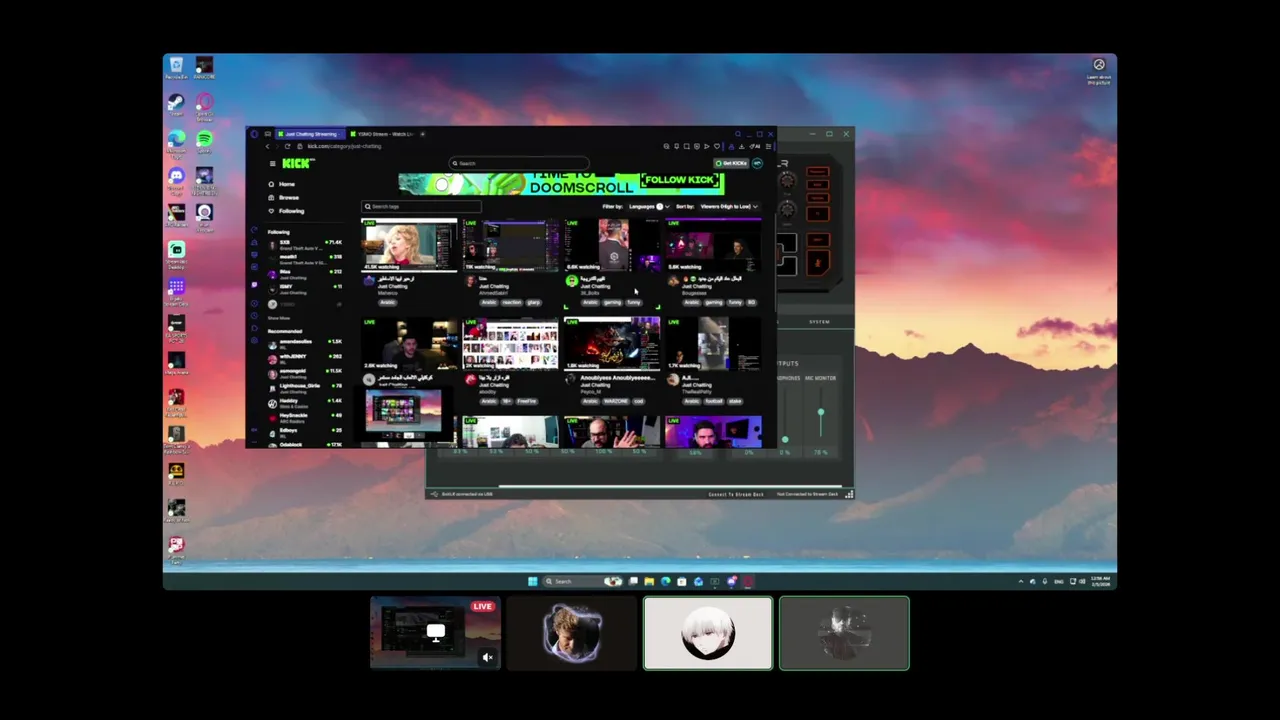Focus the Kick top search box
Screen dimensions: 1280x720
pos(517,163)
